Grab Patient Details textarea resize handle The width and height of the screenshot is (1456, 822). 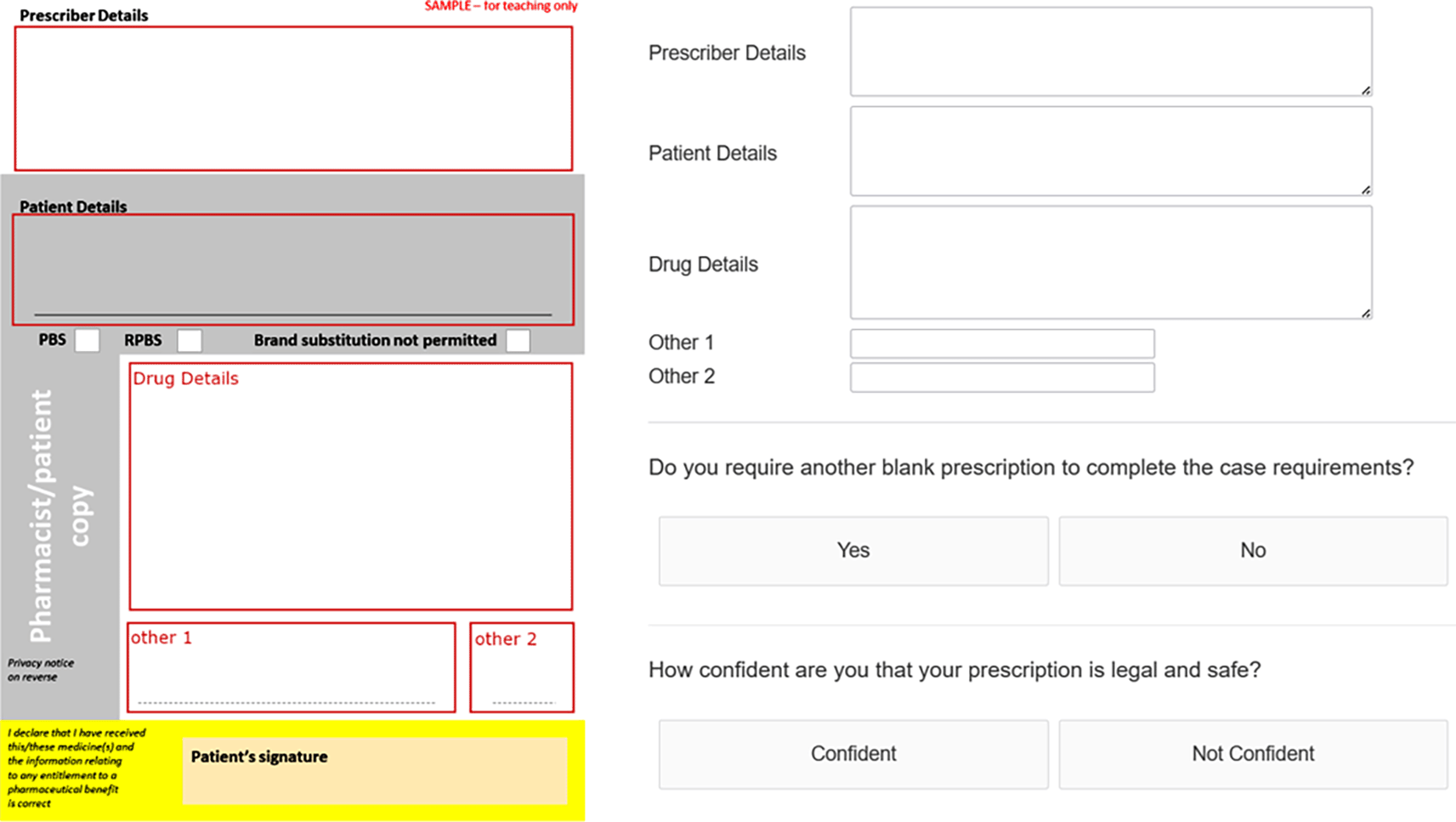click(1365, 190)
